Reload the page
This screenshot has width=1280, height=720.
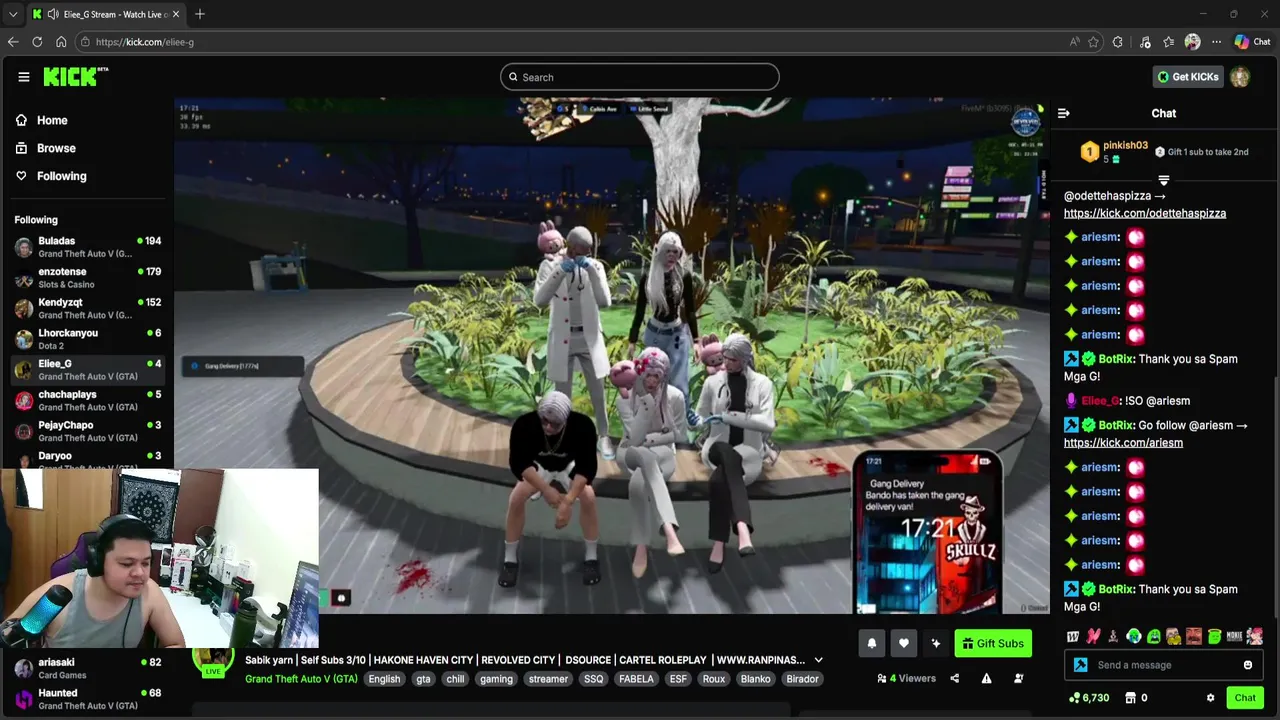pyautogui.click(x=37, y=42)
